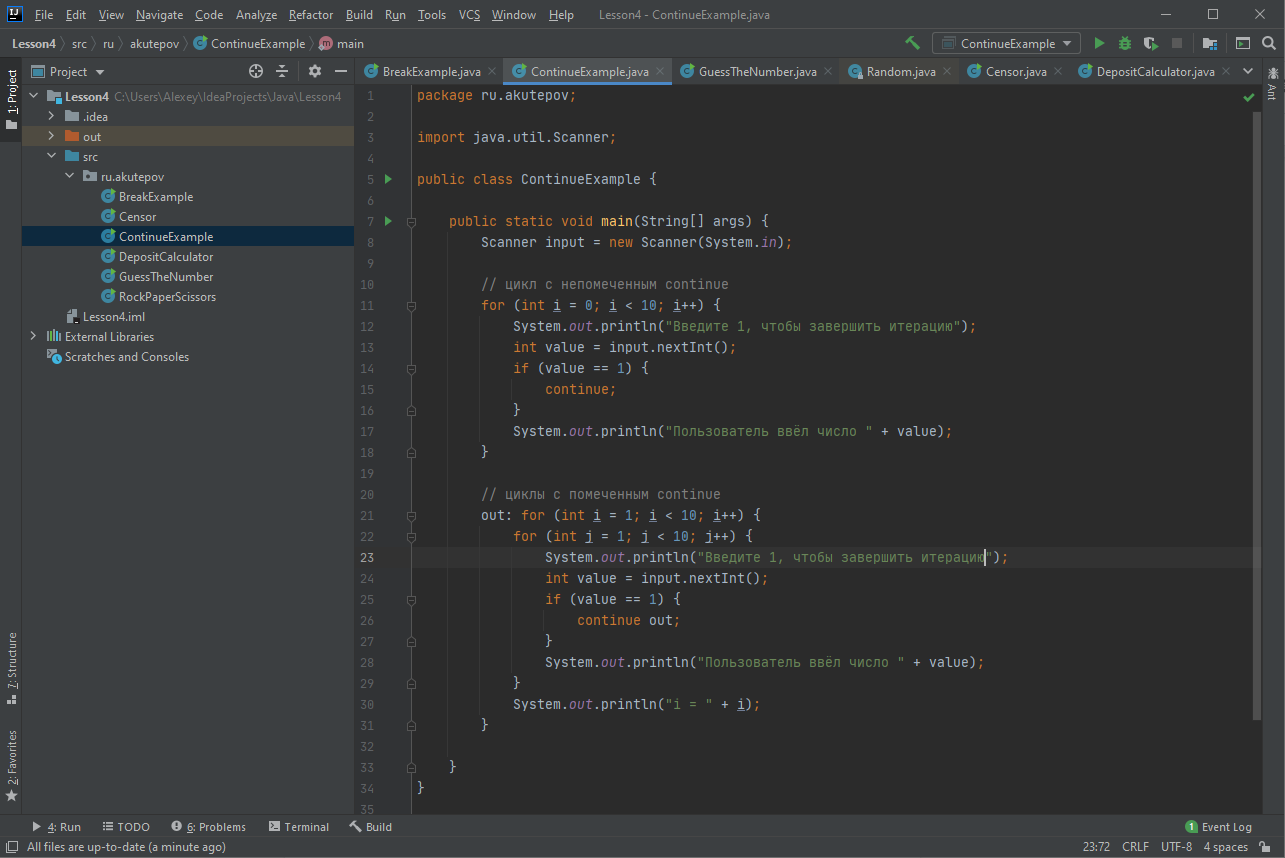Click the Run Anything icon in the toolbar
The width and height of the screenshot is (1285, 858).
1242,43
